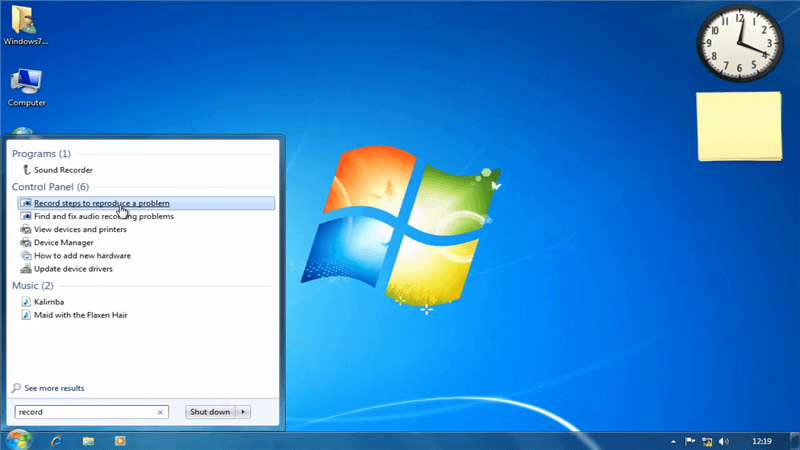The height and width of the screenshot is (450, 800).
Task: Click the Kalimba music file icon
Action: 26,301
